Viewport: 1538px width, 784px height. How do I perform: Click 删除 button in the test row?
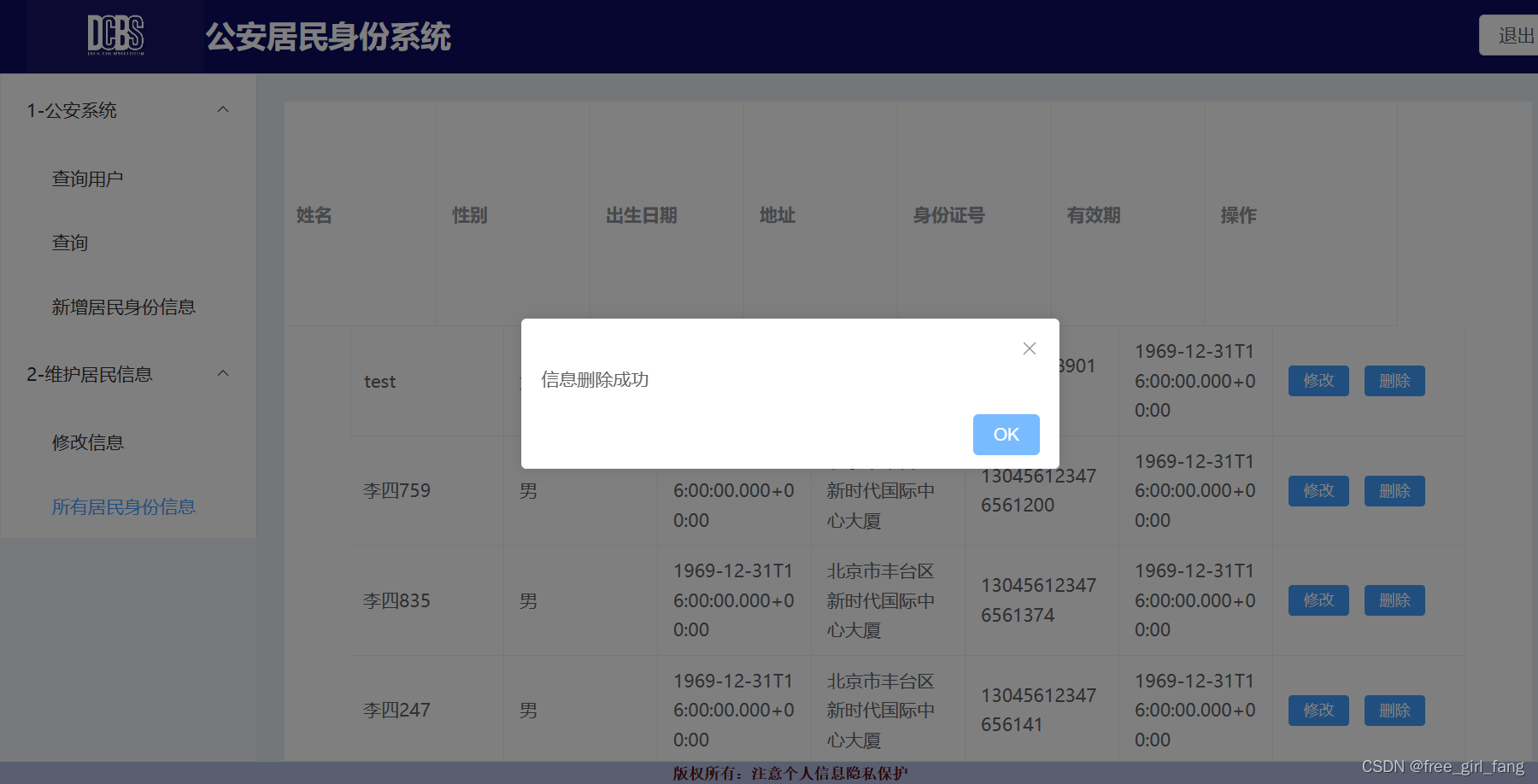pyautogui.click(x=1394, y=381)
